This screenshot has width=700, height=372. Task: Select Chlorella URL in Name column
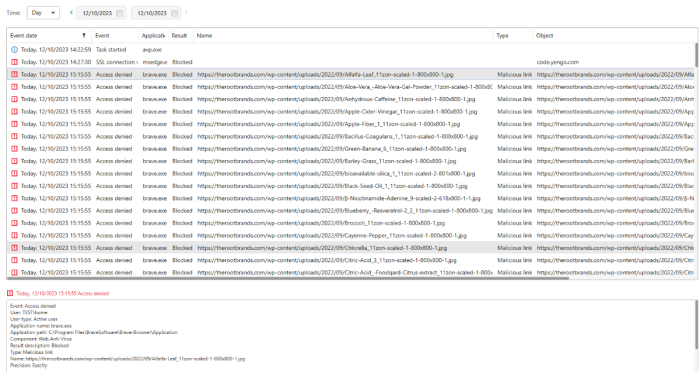(x=322, y=248)
